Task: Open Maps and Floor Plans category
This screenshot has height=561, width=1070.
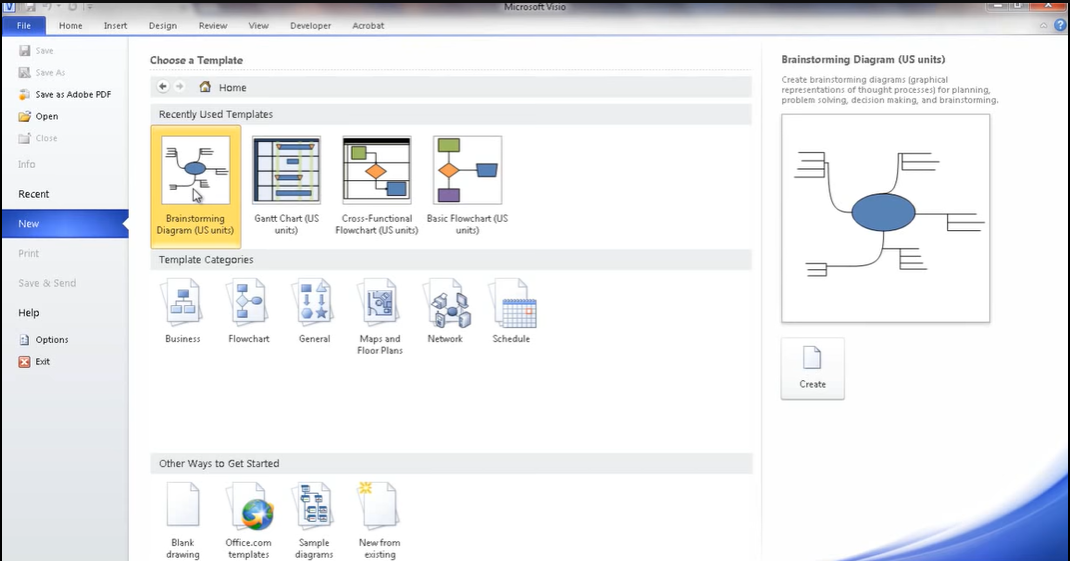Action: pos(379,317)
